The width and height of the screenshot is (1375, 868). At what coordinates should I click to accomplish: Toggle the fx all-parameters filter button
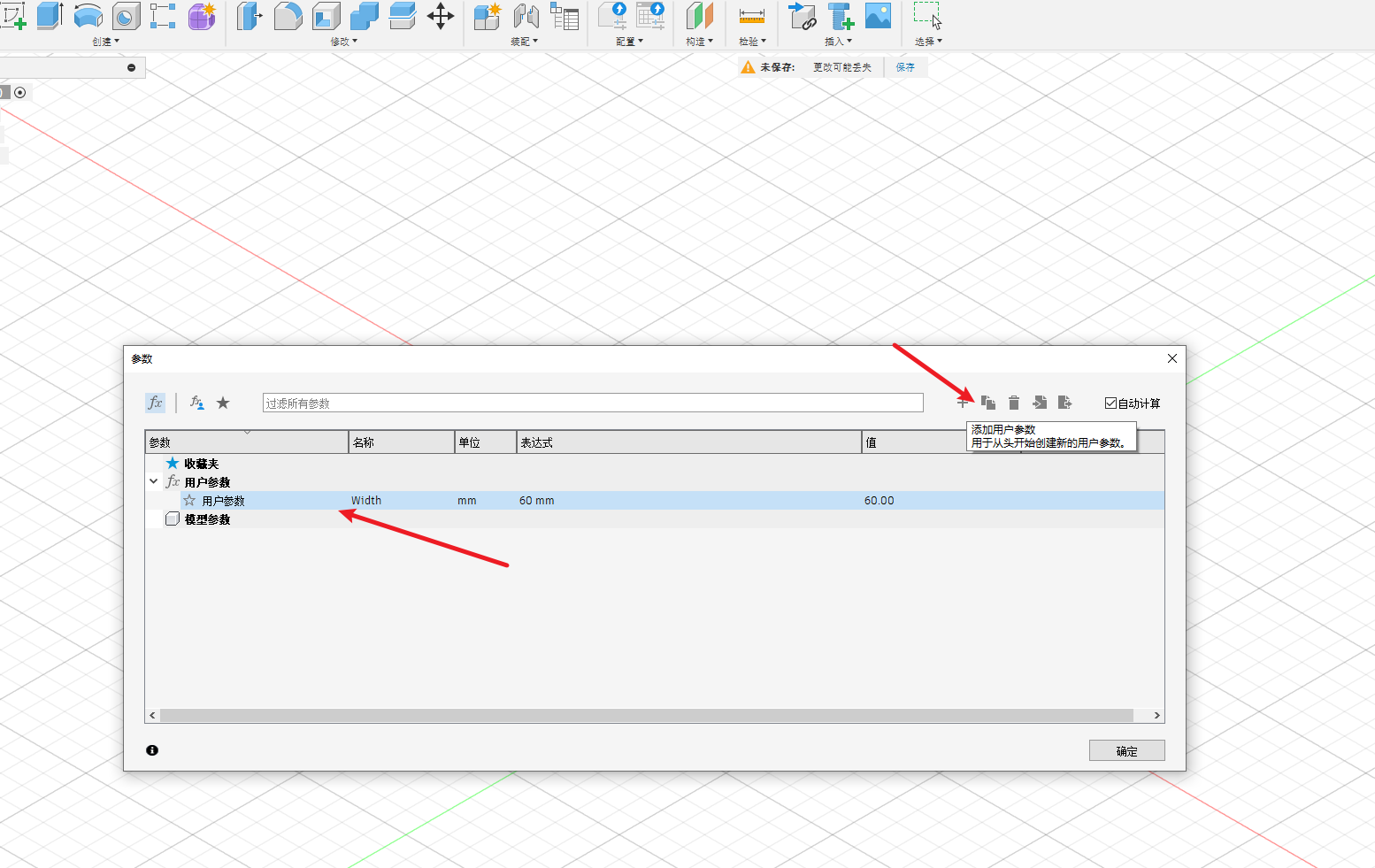(x=155, y=403)
